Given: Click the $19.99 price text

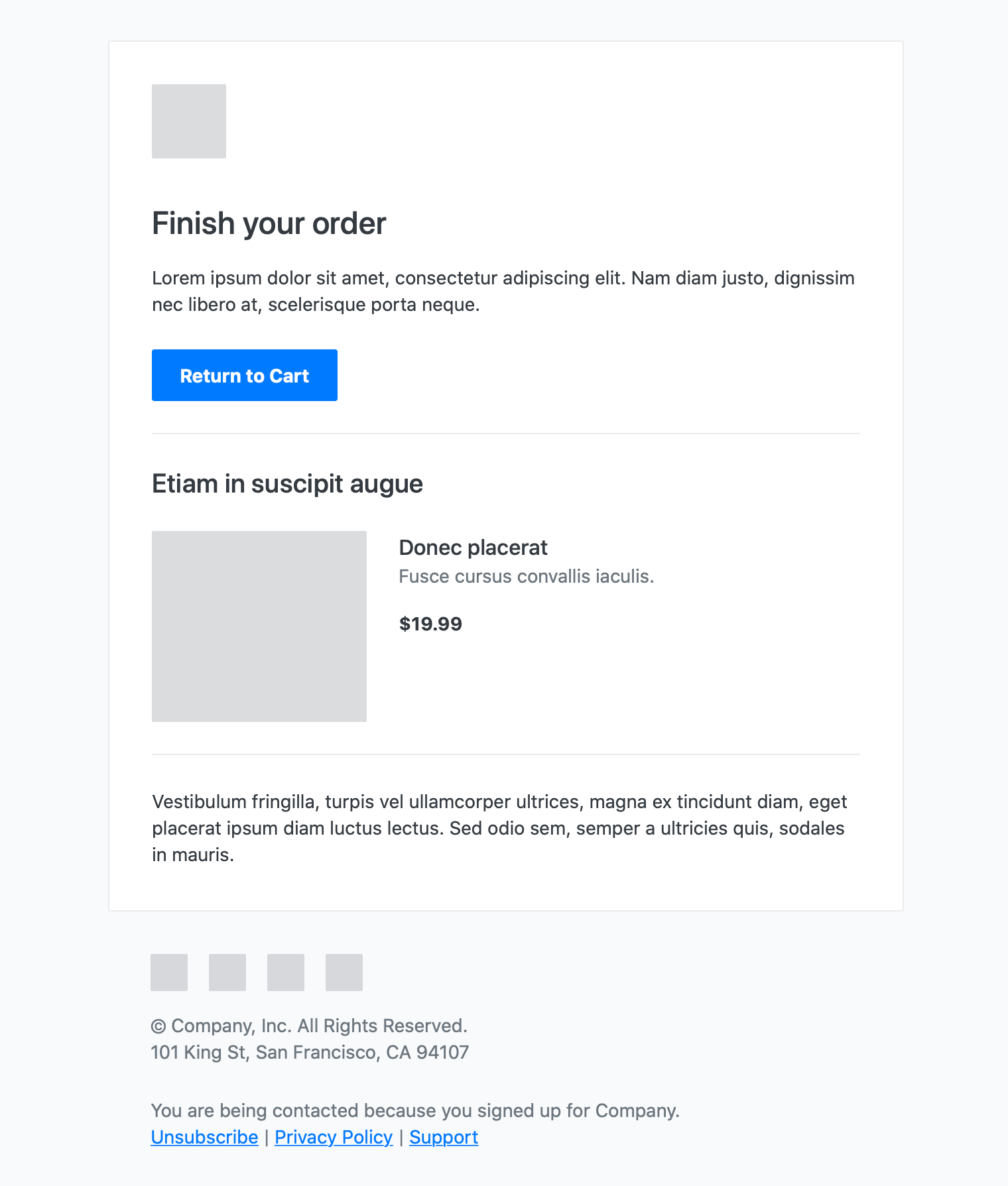Looking at the screenshot, I should [x=430, y=623].
